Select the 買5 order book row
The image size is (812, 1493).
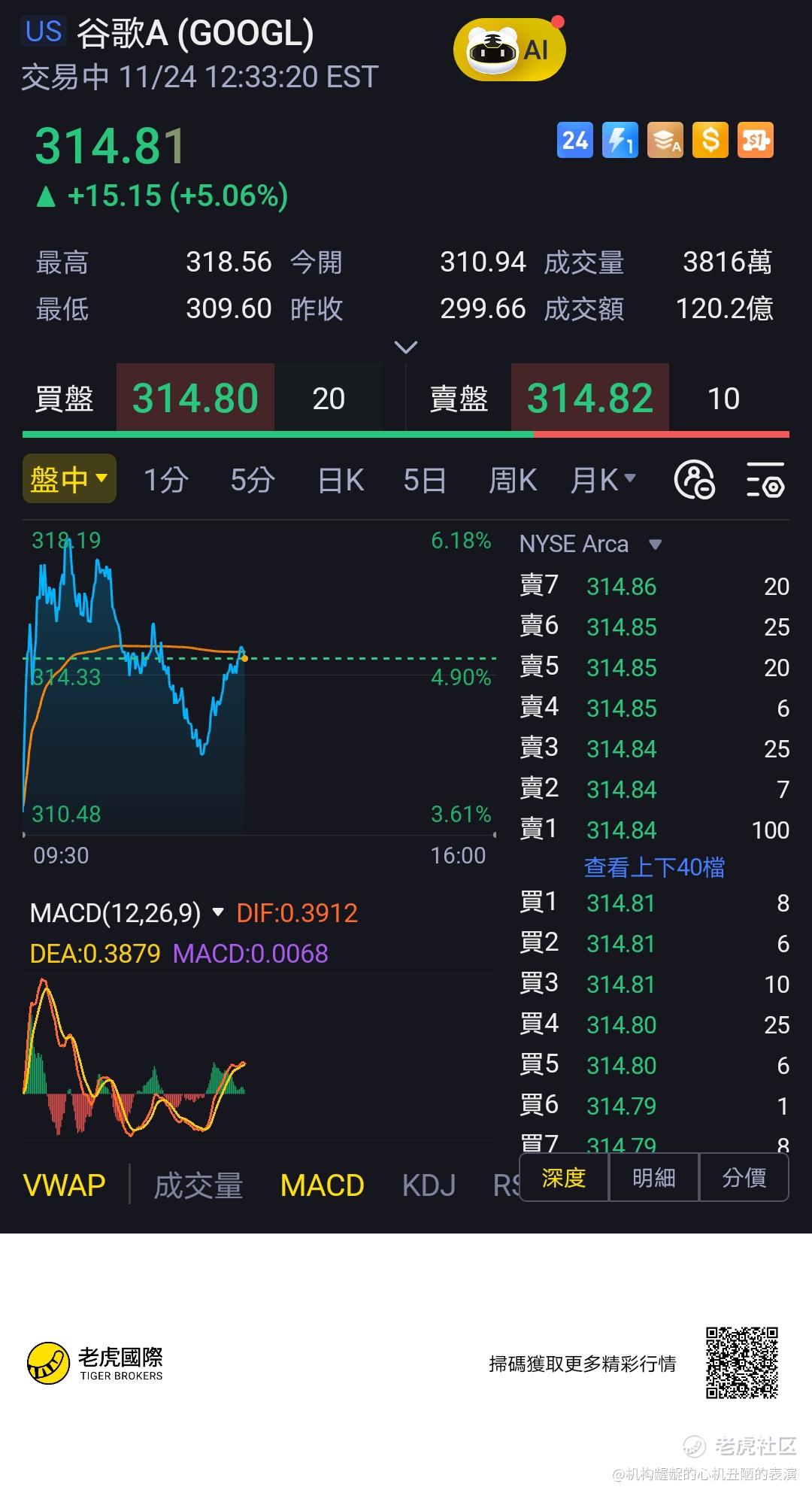point(654,1065)
